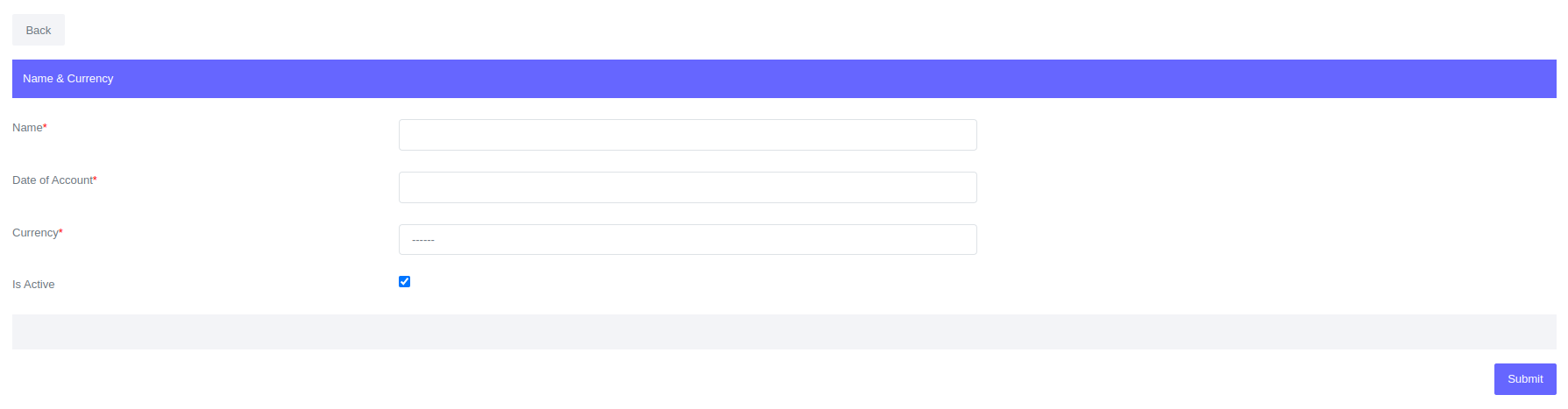This screenshot has width=1568, height=409.
Task: Click the Currency field label
Action: click(x=35, y=233)
